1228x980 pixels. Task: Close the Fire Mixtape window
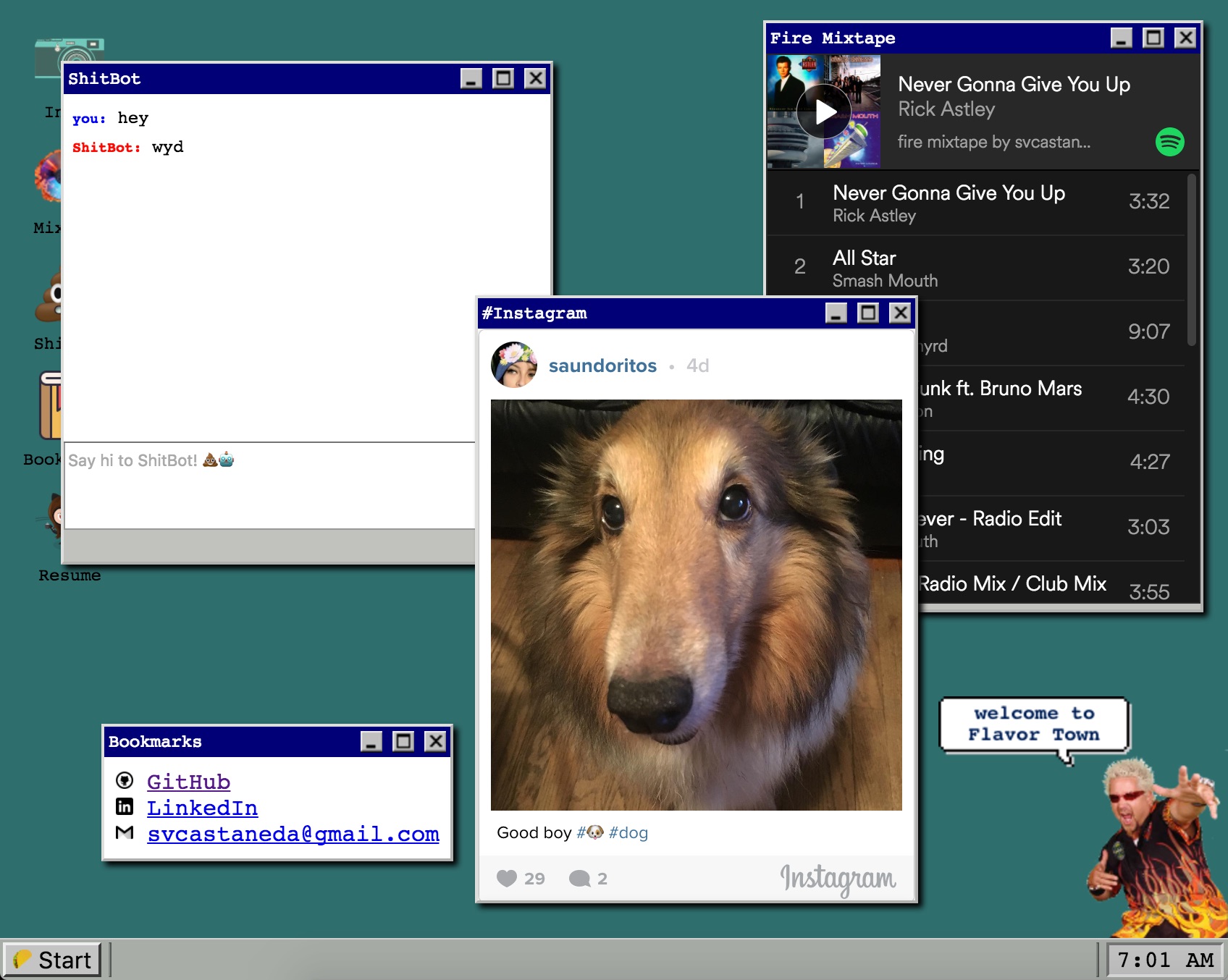pos(1185,38)
